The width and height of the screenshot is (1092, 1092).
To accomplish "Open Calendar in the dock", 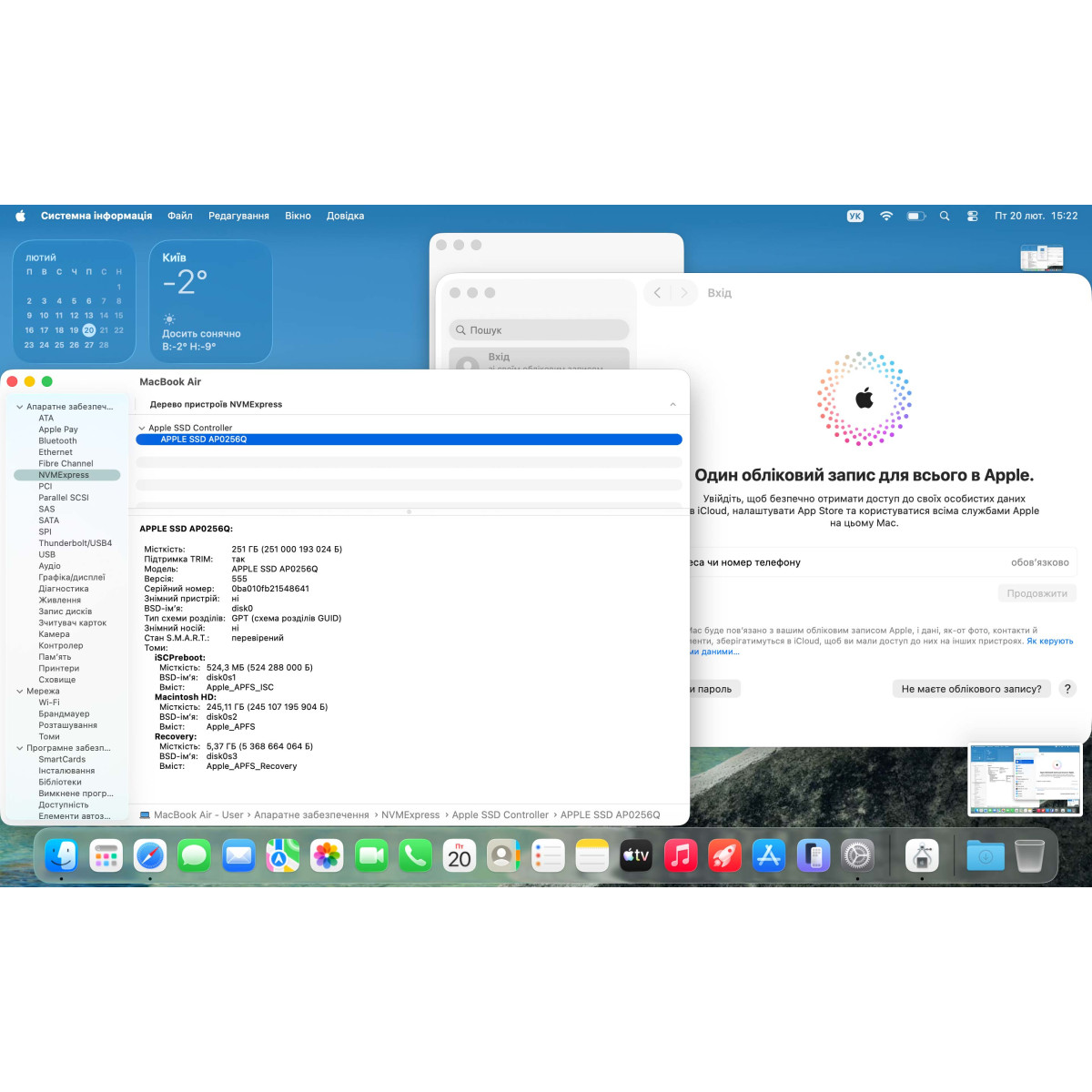I will pos(460,855).
